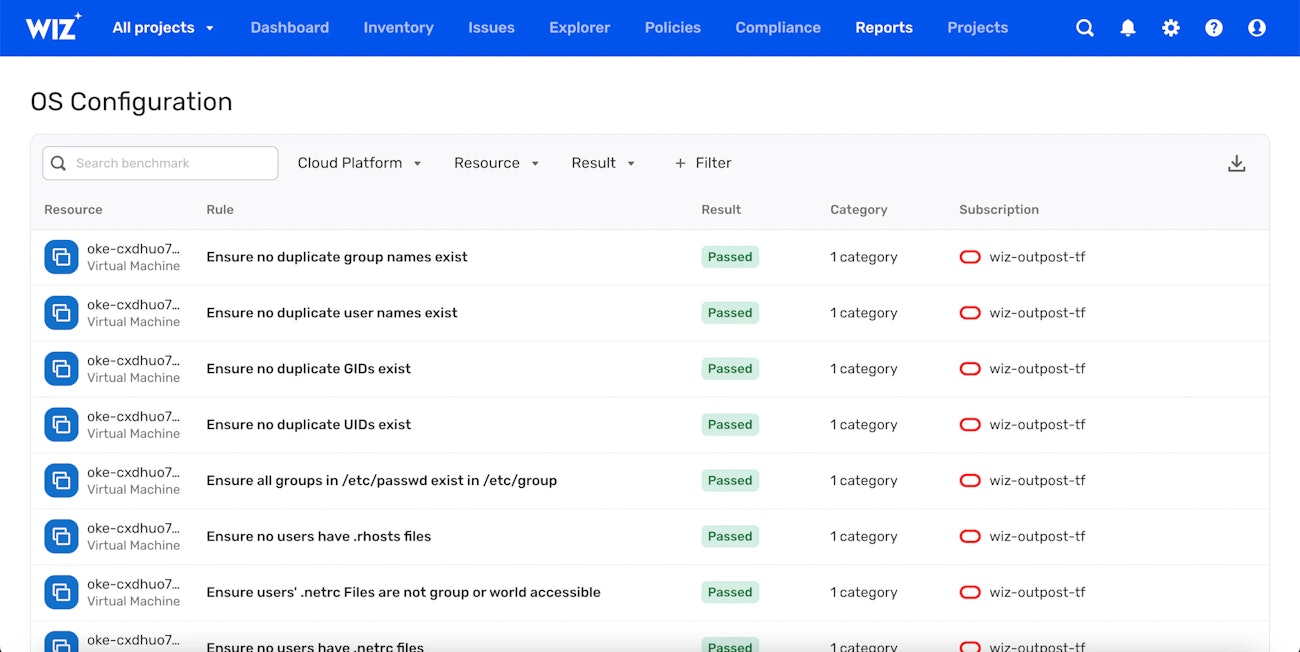This screenshot has height=652, width=1300.
Task: Click the Wiz logo in the header
Action: pos(53,27)
